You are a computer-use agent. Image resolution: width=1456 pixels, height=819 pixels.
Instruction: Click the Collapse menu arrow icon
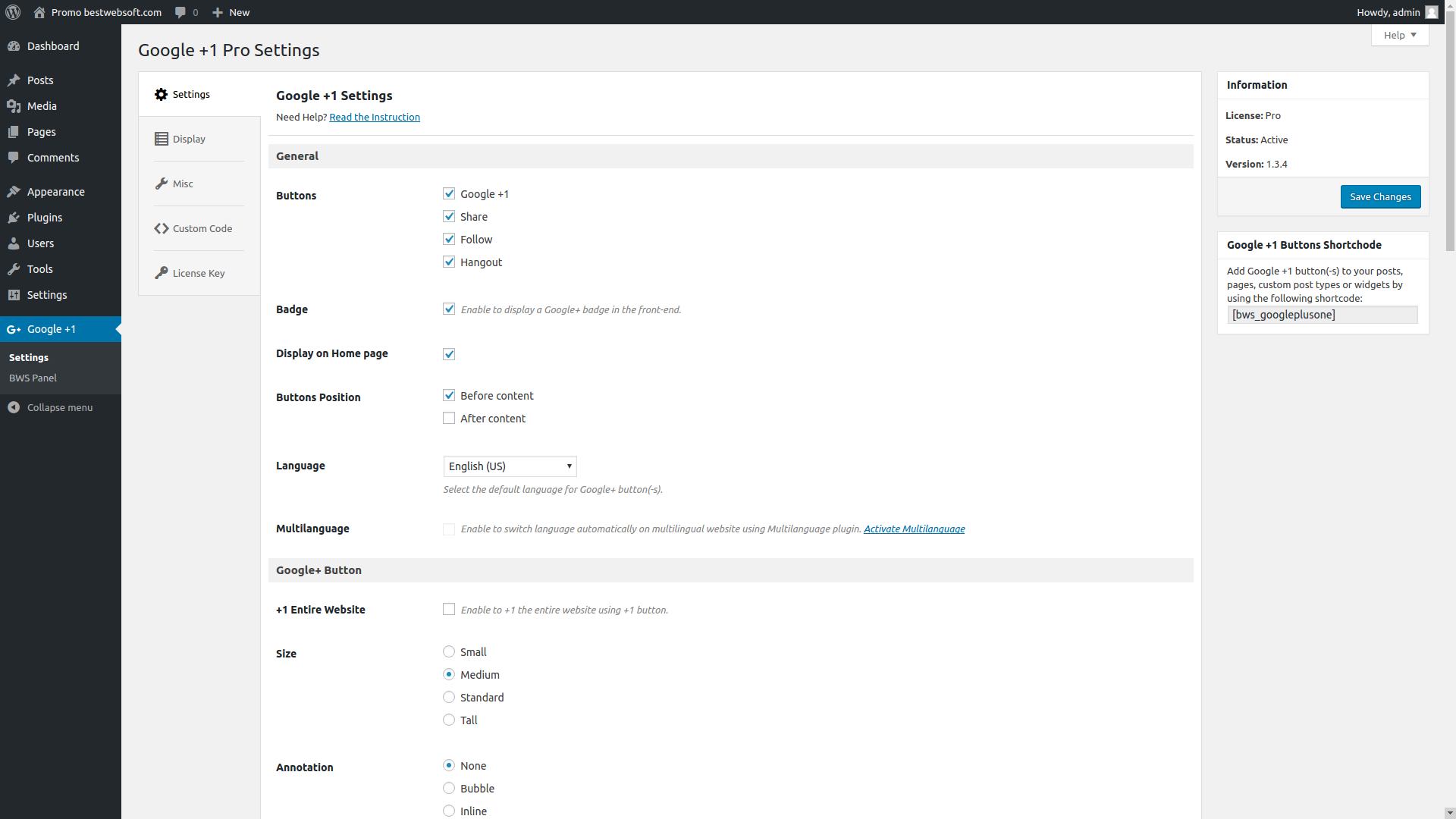pyautogui.click(x=14, y=407)
